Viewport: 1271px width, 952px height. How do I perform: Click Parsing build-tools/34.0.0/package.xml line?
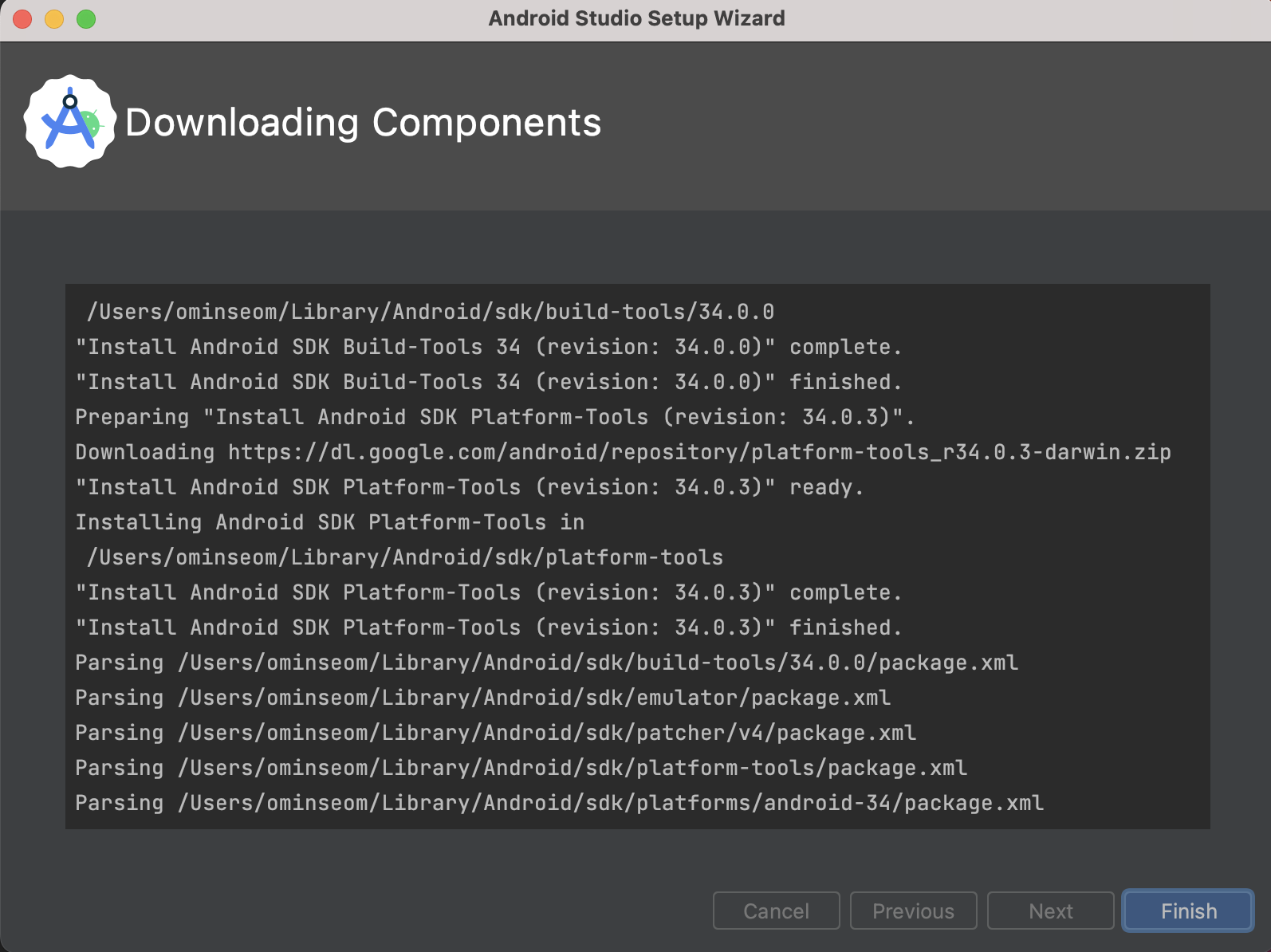(x=547, y=663)
